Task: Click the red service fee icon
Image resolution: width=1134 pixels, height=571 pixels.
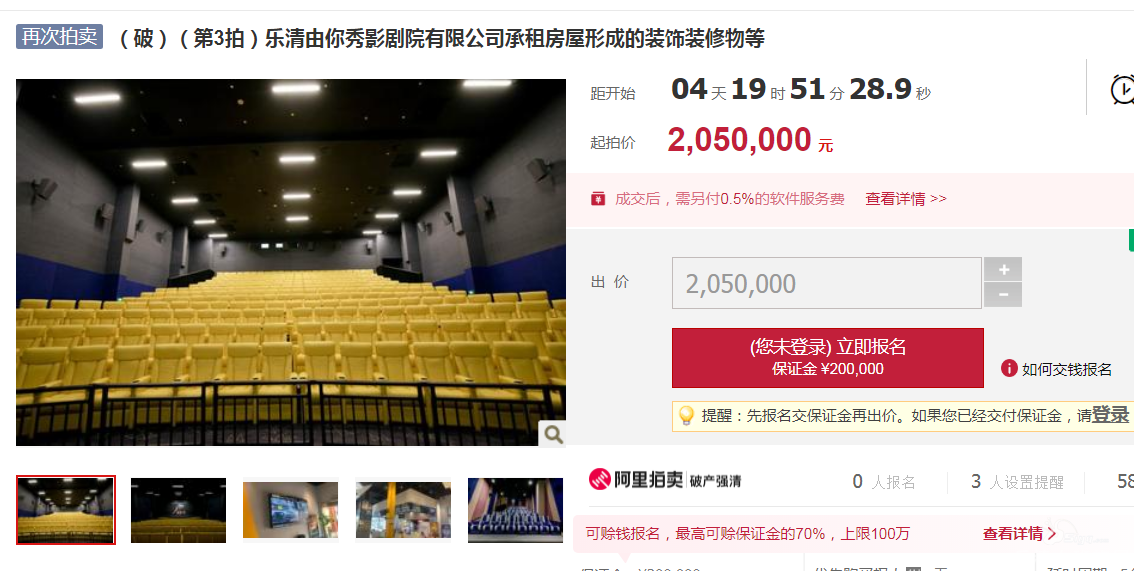Action: click(597, 199)
